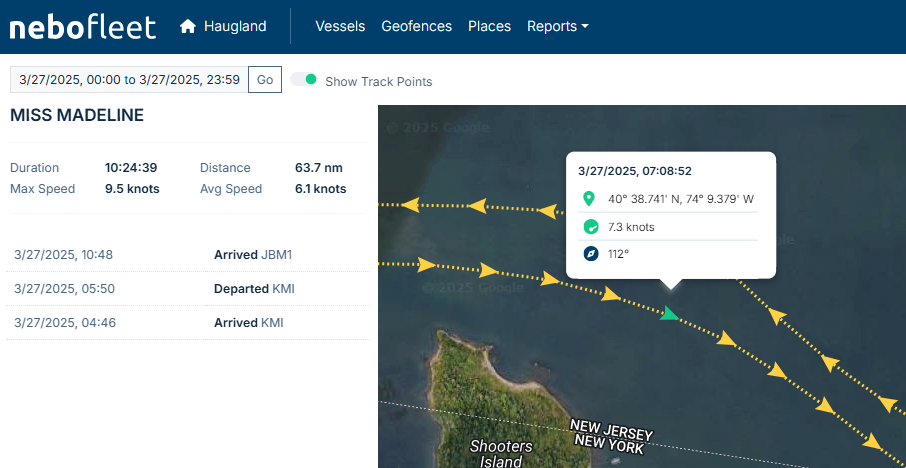Viewport: 906px width, 468px height.
Task: Toggle the Show Track Points switch
Action: coord(304,80)
